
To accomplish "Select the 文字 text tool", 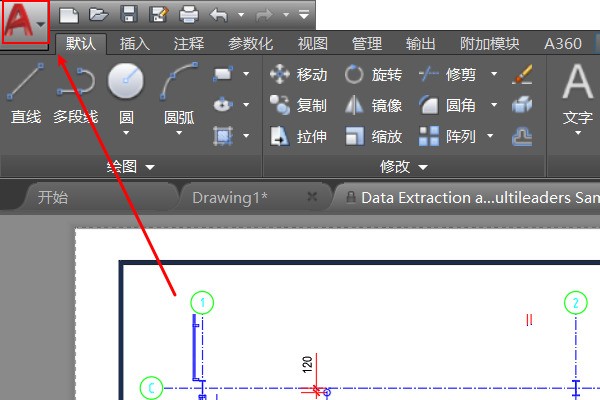I will click(578, 94).
